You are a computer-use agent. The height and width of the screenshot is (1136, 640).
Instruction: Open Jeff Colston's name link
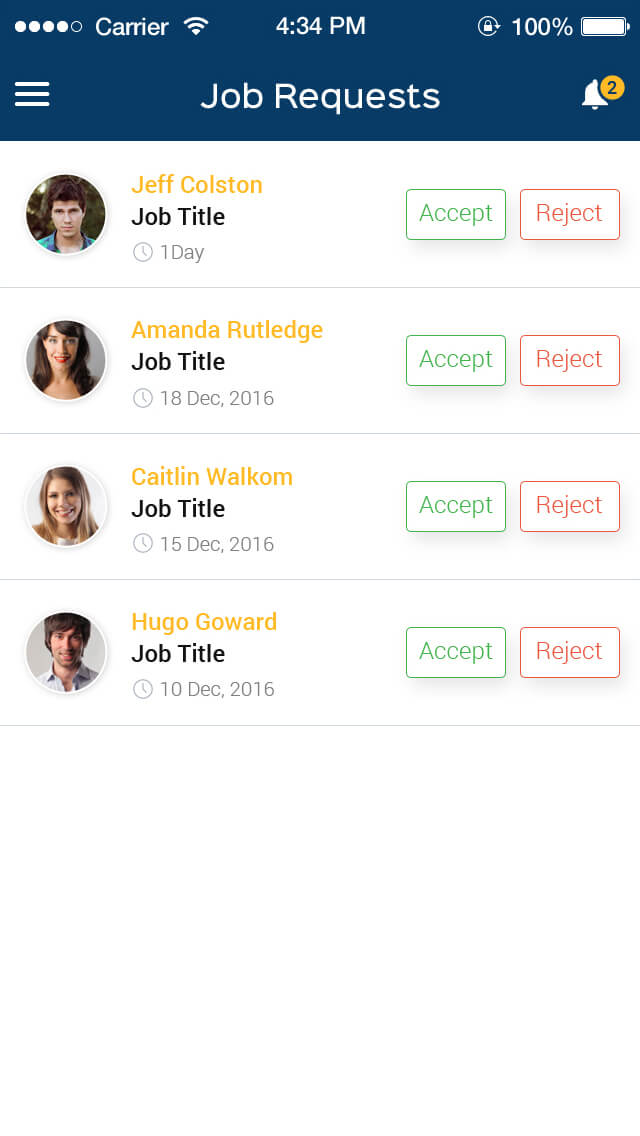pyautogui.click(x=197, y=185)
